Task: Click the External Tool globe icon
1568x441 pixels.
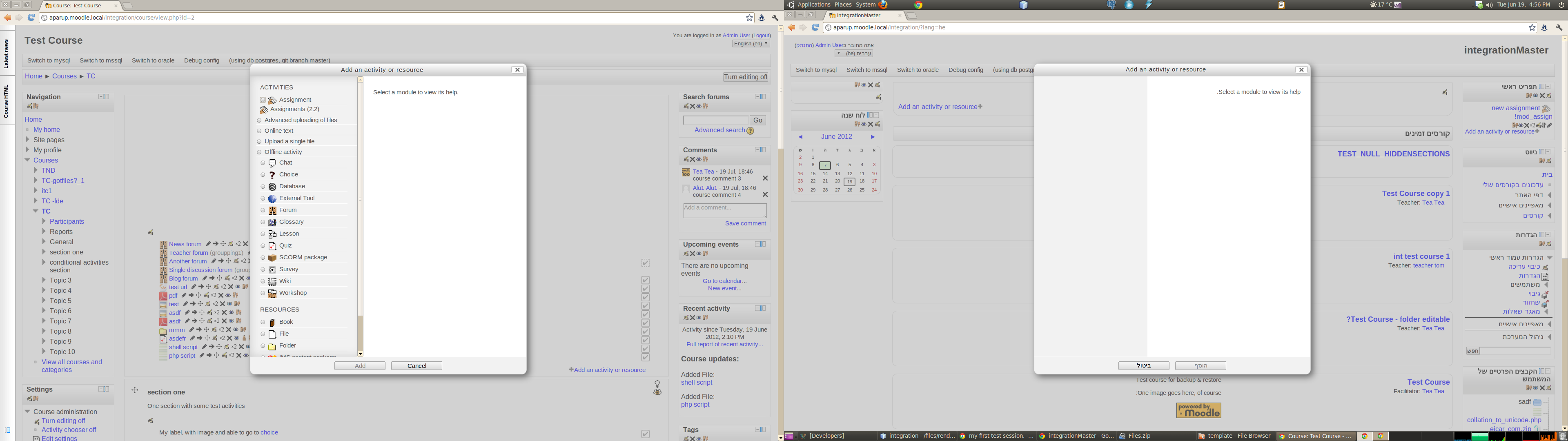Action: coord(272,198)
